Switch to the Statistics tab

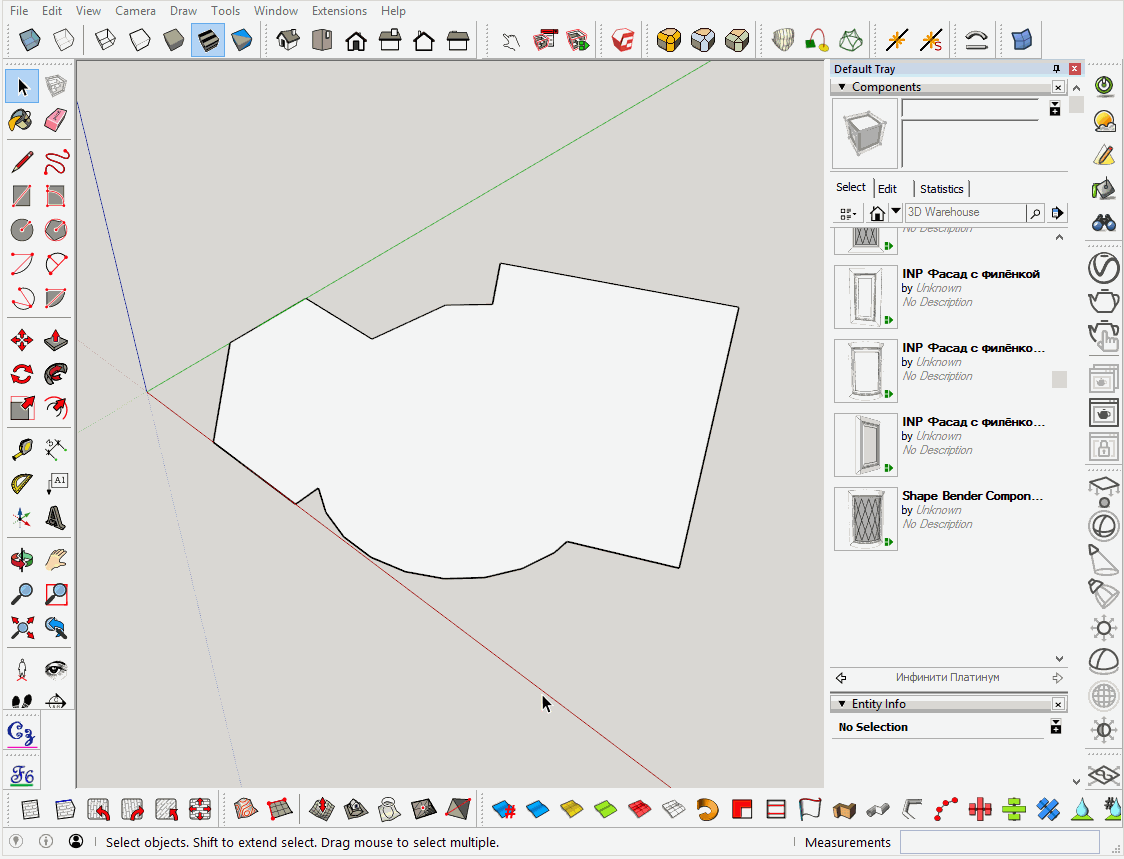point(941,188)
